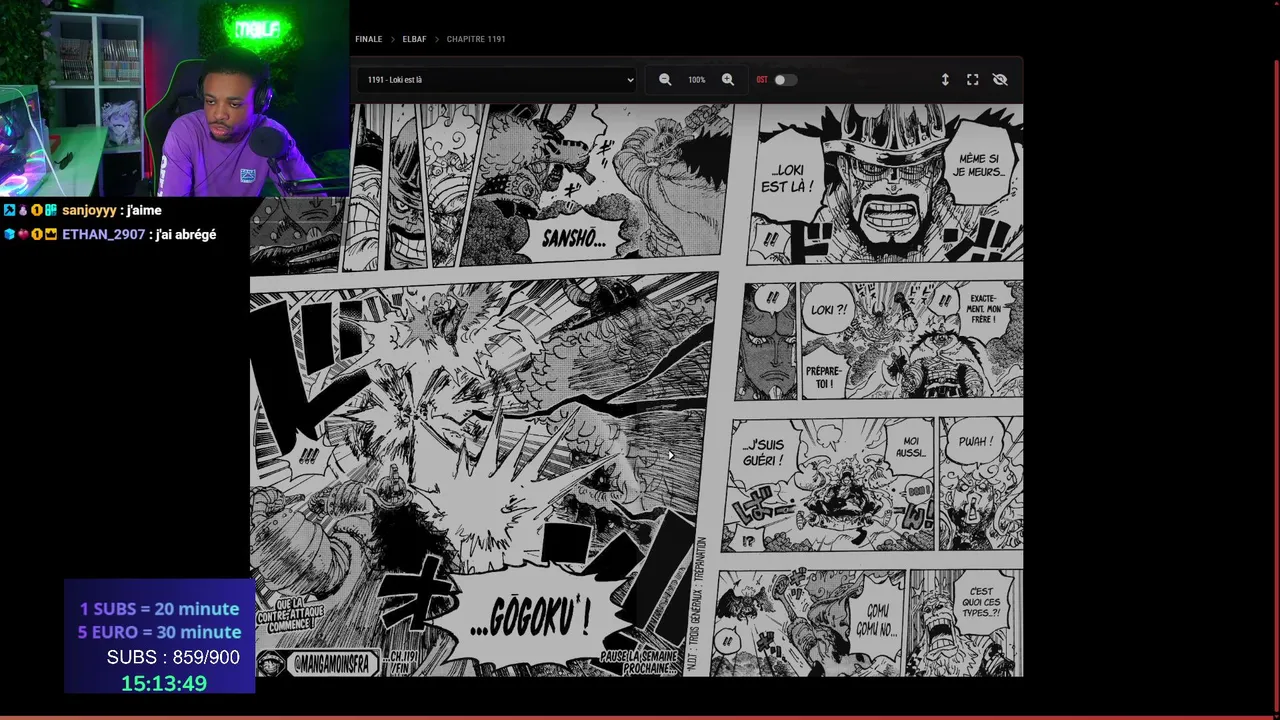
Task: Hide the reader interface with eye icon
Action: 1000,80
